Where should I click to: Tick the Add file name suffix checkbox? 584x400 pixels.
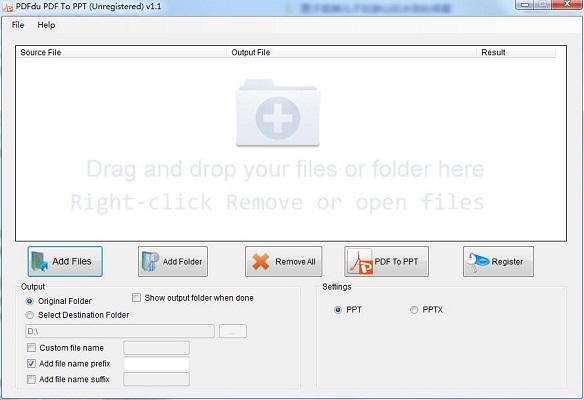(x=31, y=379)
